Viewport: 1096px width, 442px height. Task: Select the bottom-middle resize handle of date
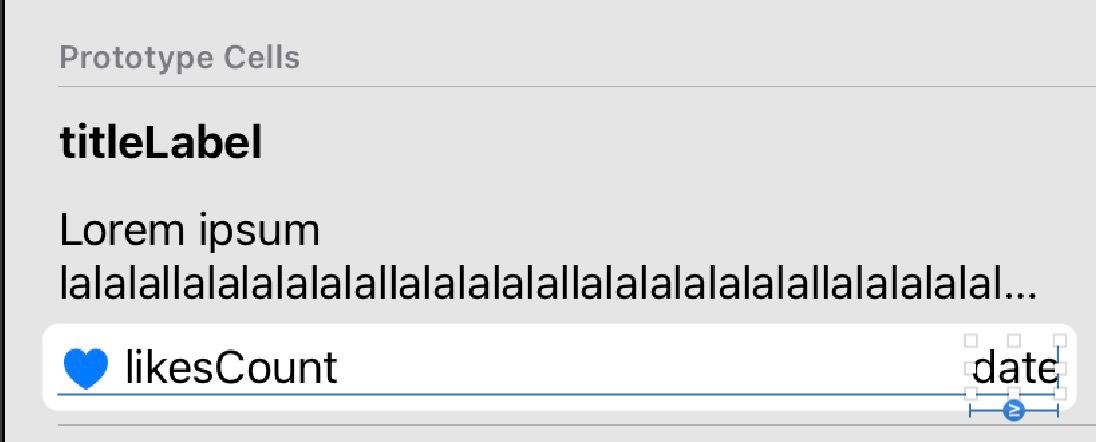click(x=1014, y=394)
